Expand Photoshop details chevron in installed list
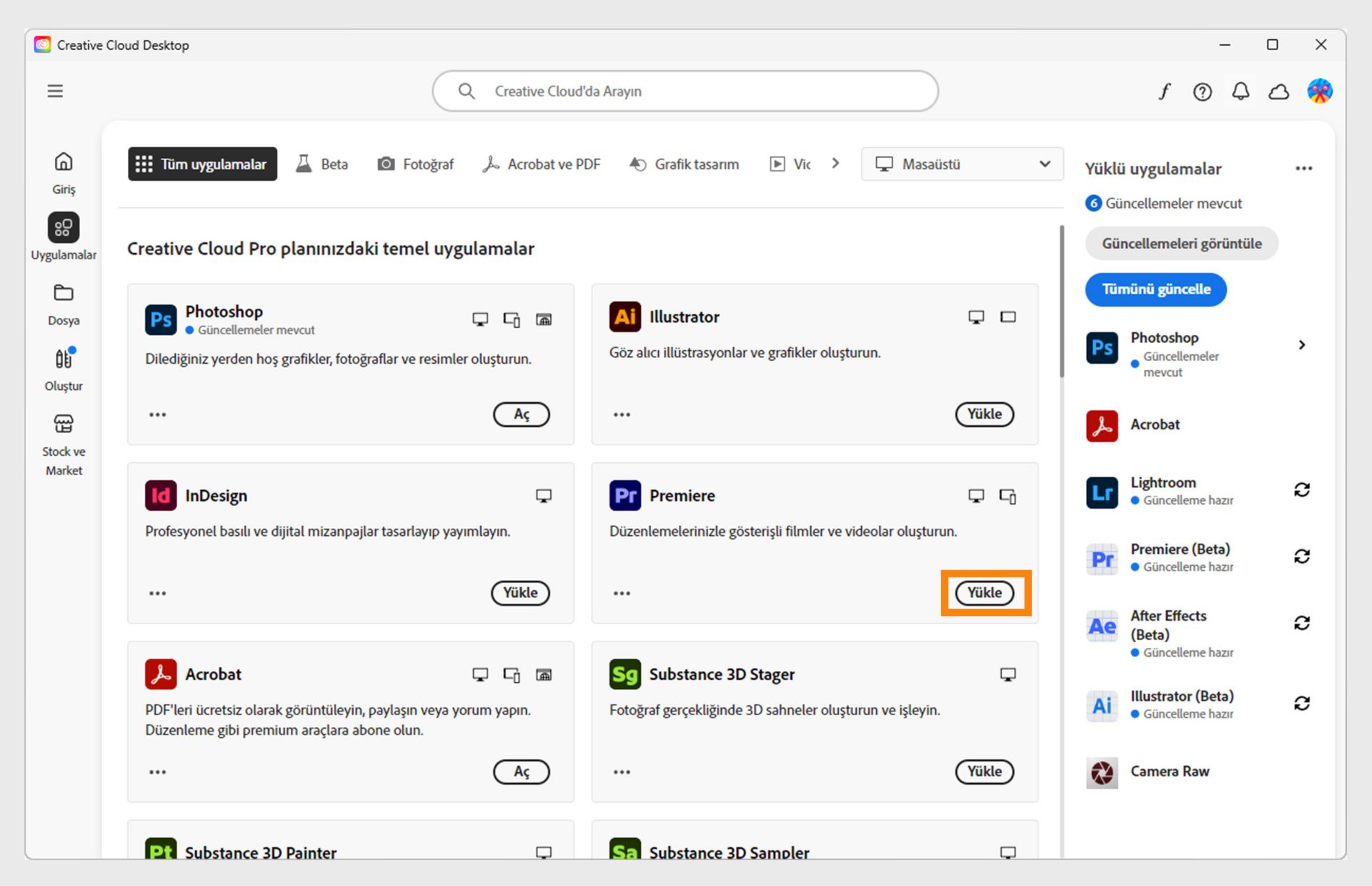 1302,345
